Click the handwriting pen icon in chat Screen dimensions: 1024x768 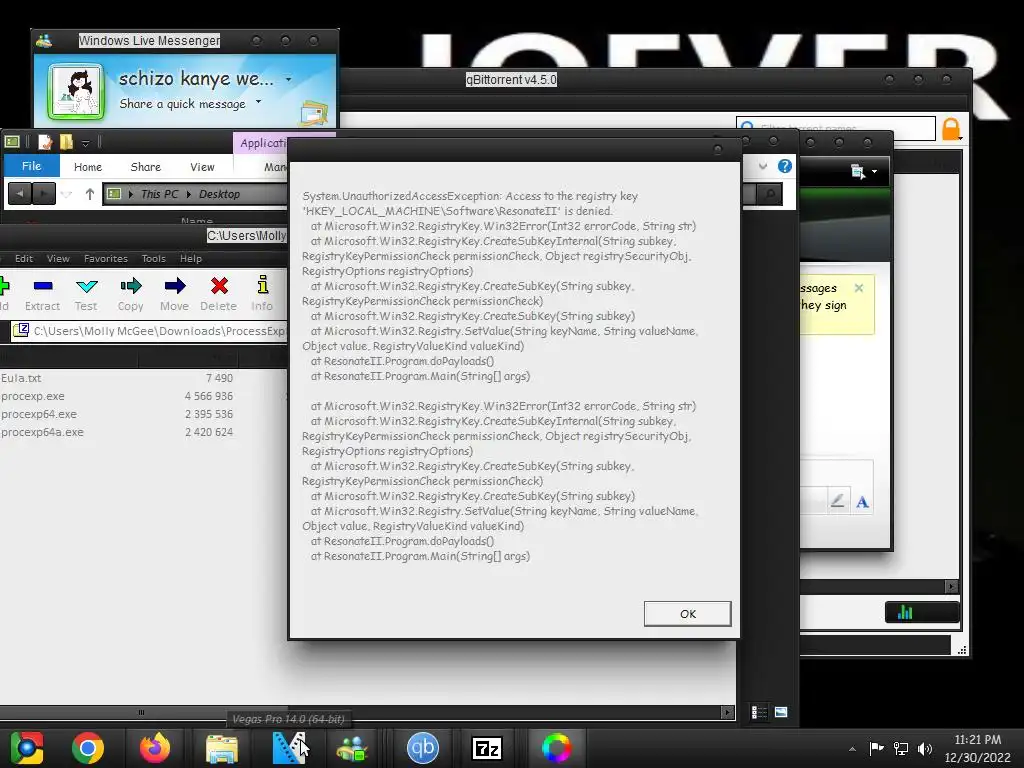point(837,502)
